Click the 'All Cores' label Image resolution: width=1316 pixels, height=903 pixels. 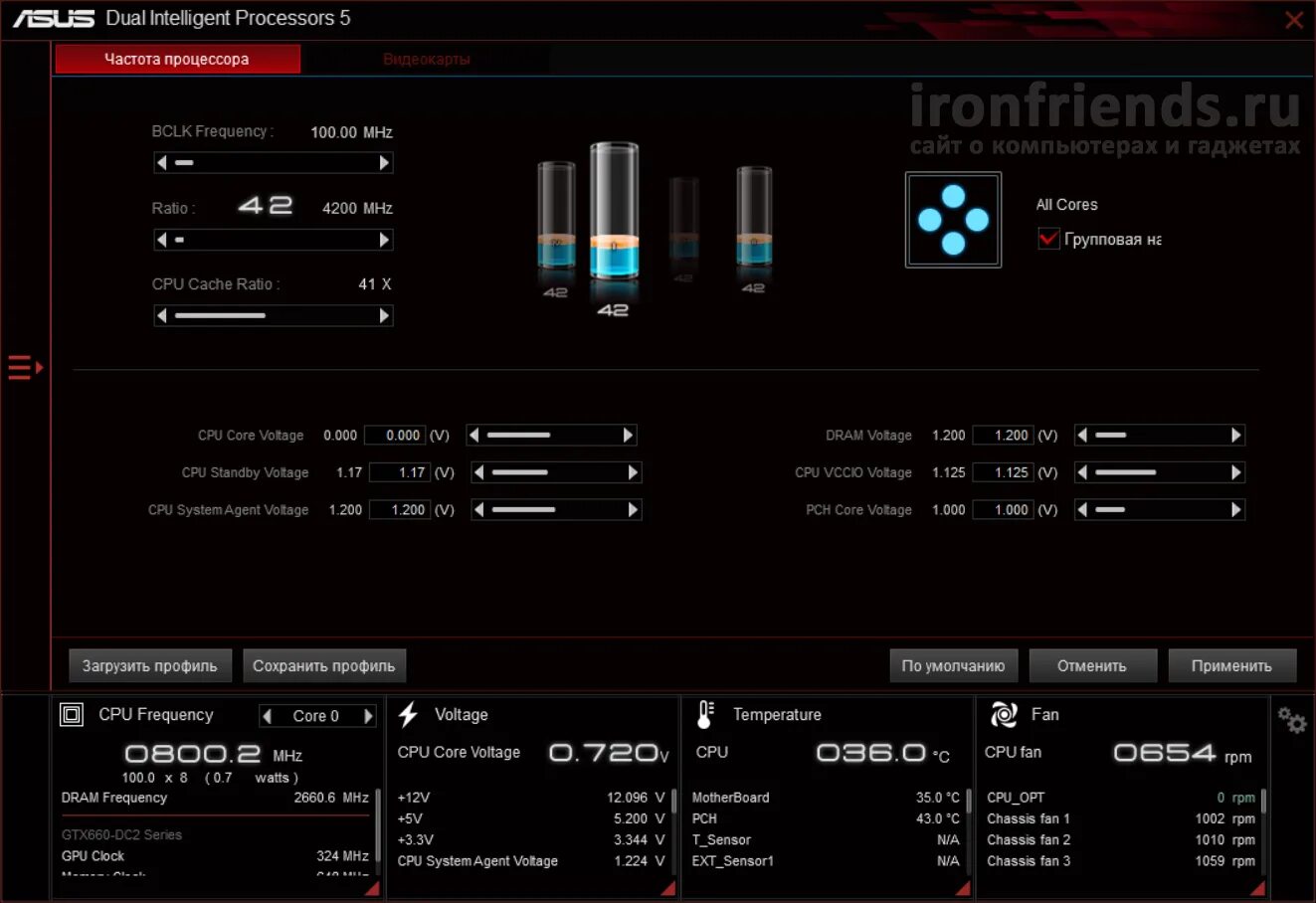1066,204
